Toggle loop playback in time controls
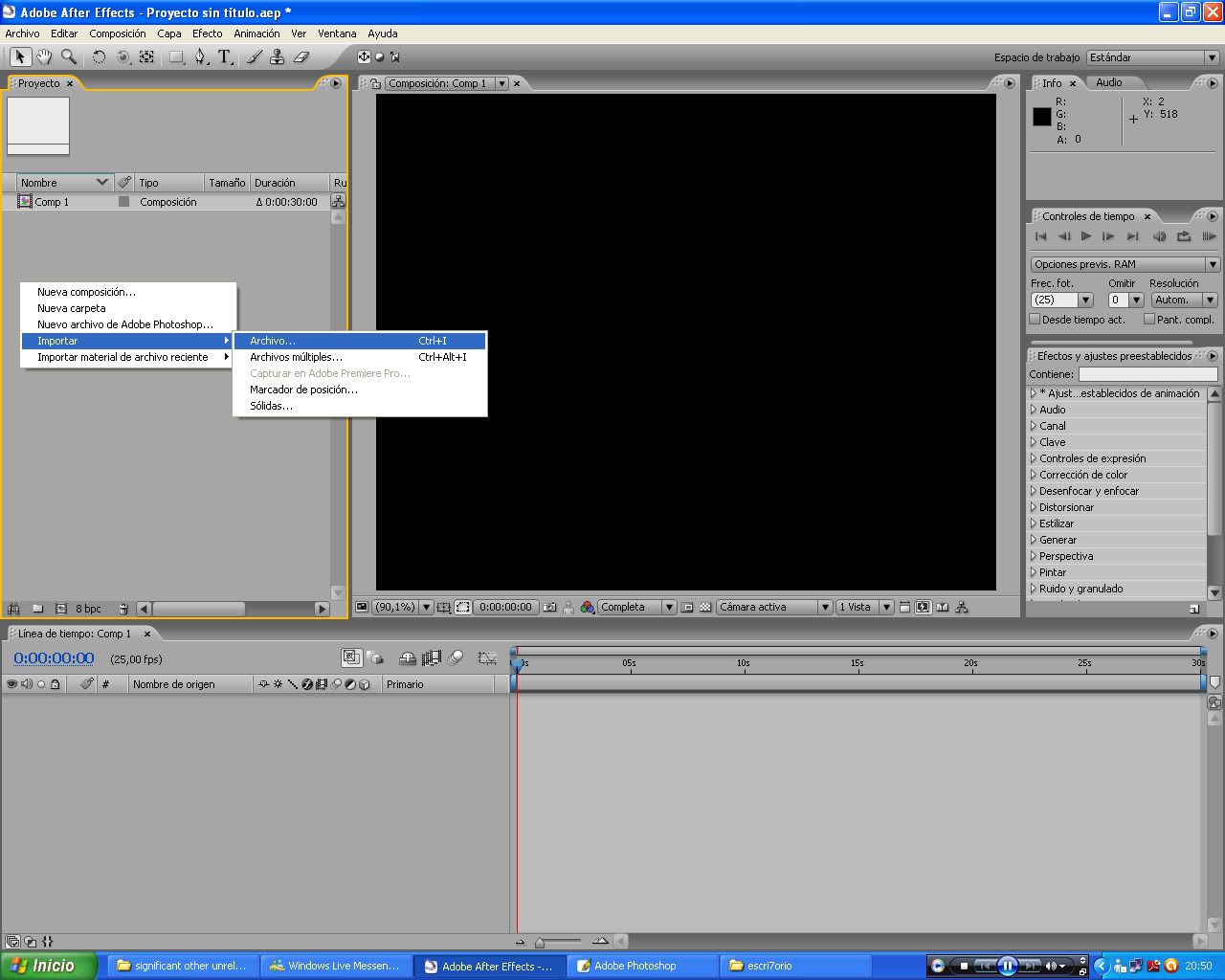The image size is (1225, 980). tap(1184, 236)
